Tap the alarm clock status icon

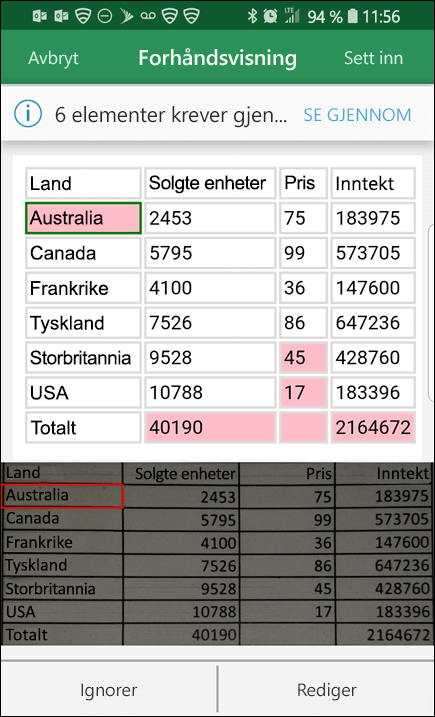pyautogui.click(x=270, y=16)
